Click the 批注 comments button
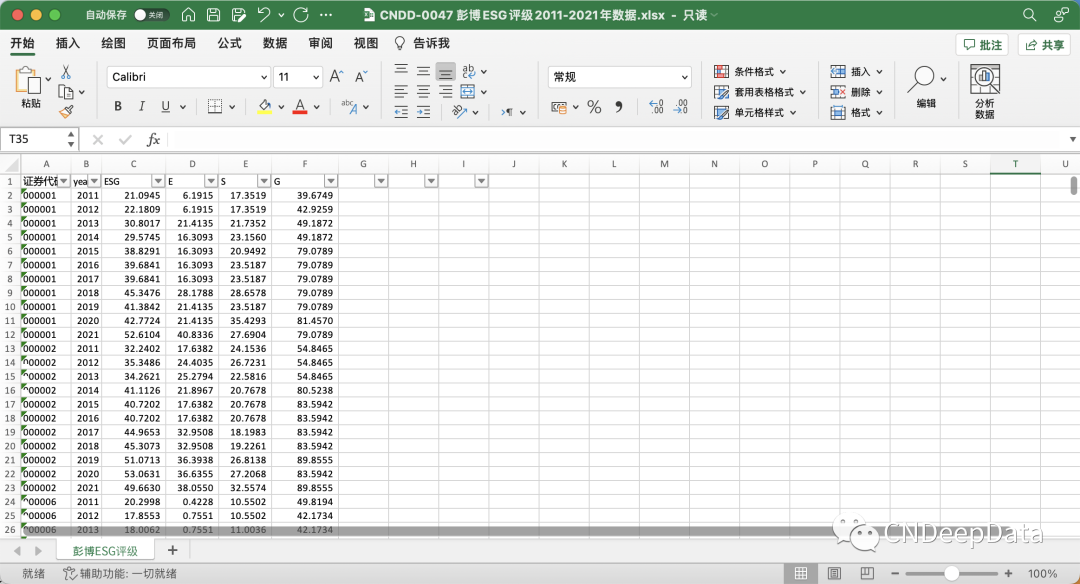 982,45
